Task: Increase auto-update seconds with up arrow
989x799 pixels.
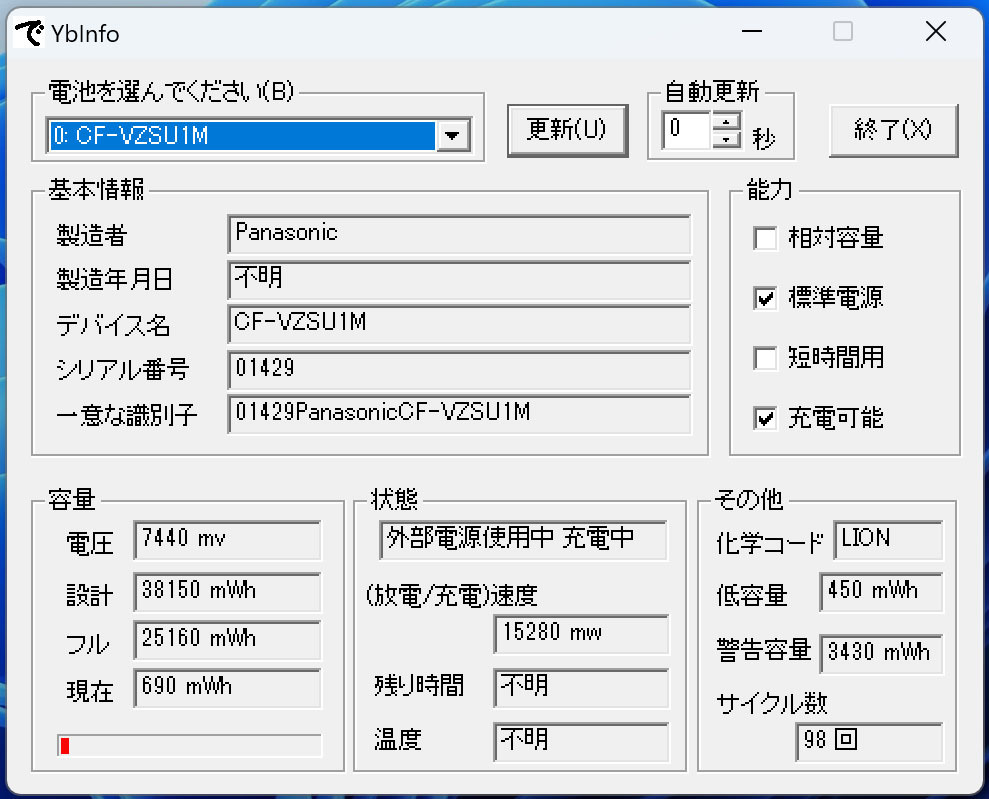Action: [x=727, y=122]
